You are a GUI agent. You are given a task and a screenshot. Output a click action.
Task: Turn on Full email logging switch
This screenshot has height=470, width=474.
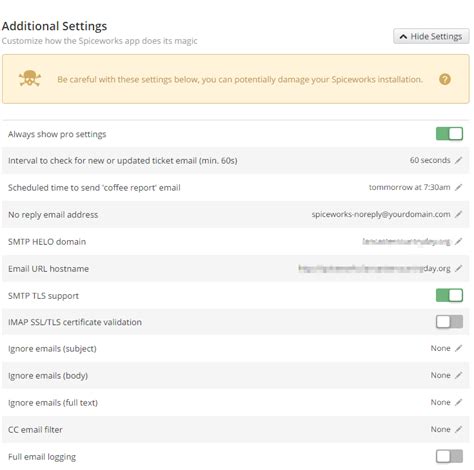pos(449,456)
